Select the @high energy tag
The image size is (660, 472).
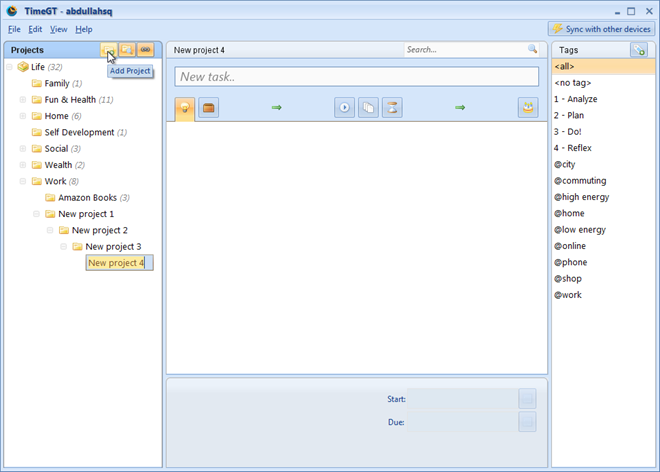[603, 197]
